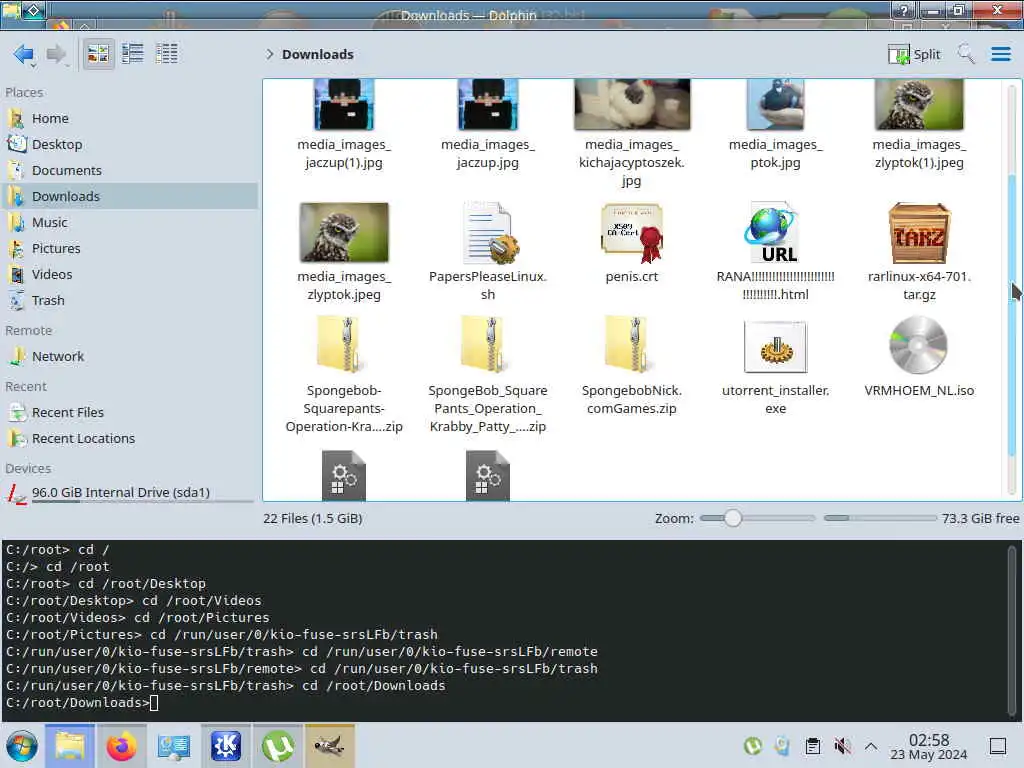
Task: Switch to Compact view mode
Action: coord(133,54)
